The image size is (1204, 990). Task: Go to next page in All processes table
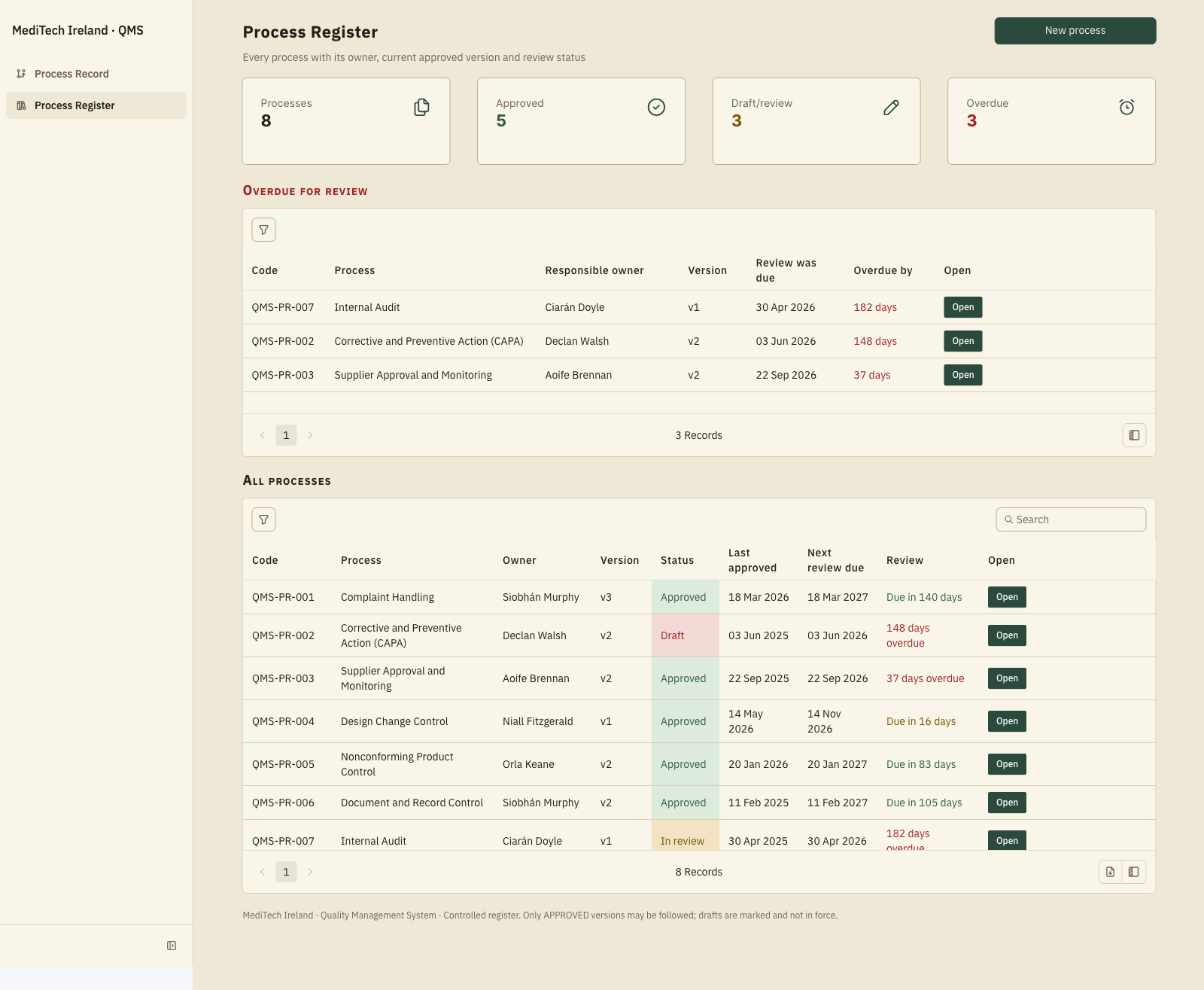click(x=310, y=872)
